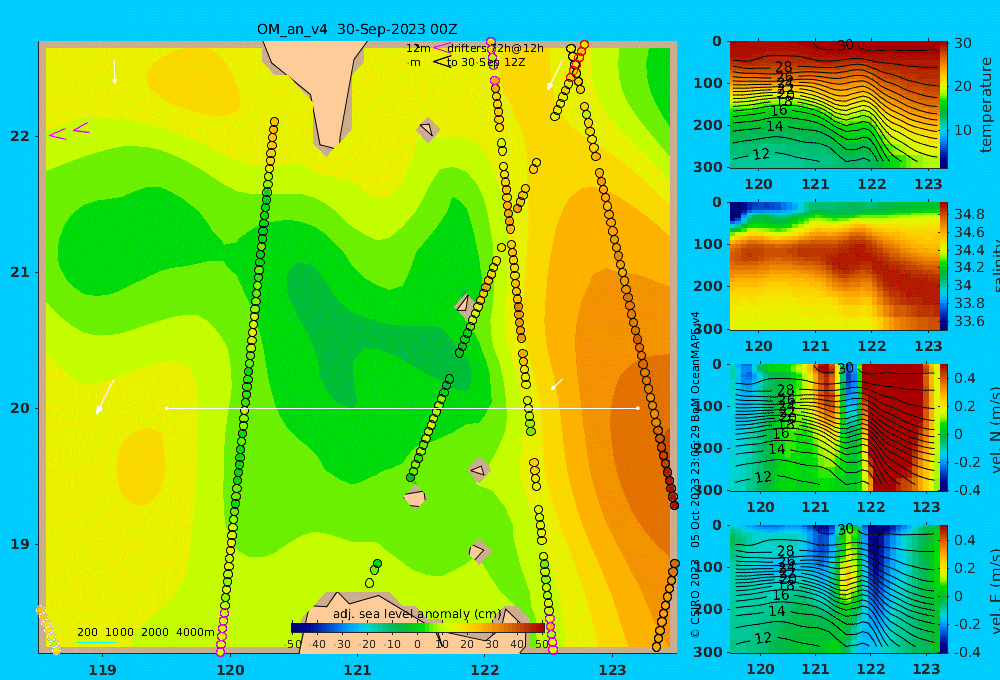Click the "-0.4" tick on vel. N scale
The width and height of the screenshot is (1000, 680).
click(965, 490)
